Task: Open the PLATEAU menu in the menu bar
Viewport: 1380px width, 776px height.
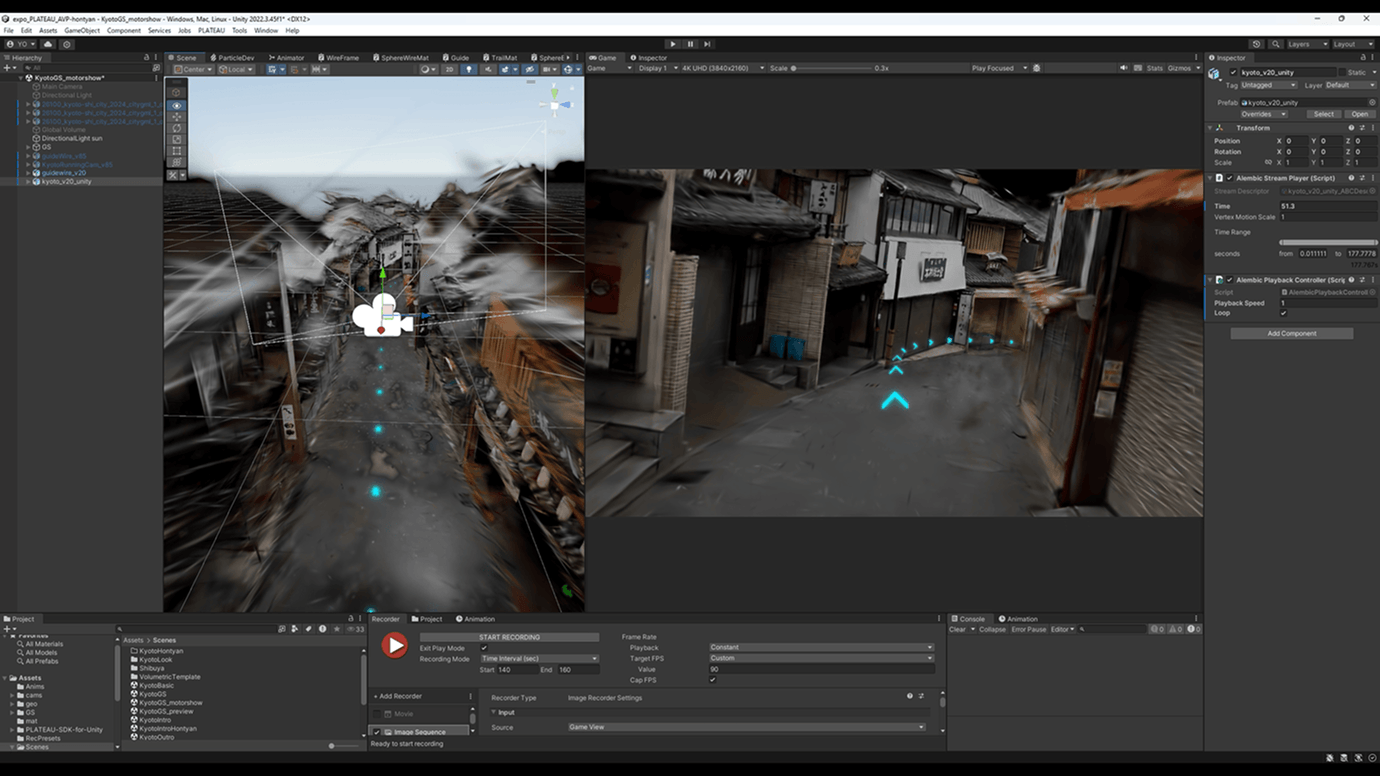Action: tap(211, 30)
